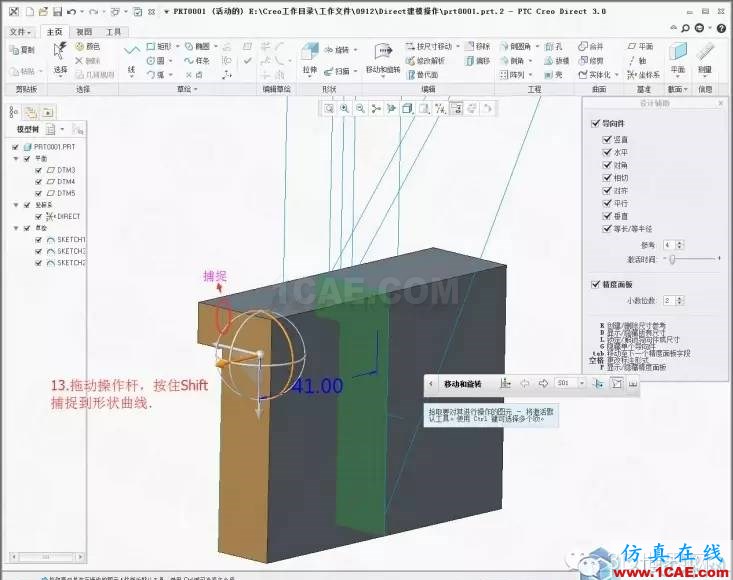Click zoom out magnifier in view toolbar
733x580 pixels.
360,108
